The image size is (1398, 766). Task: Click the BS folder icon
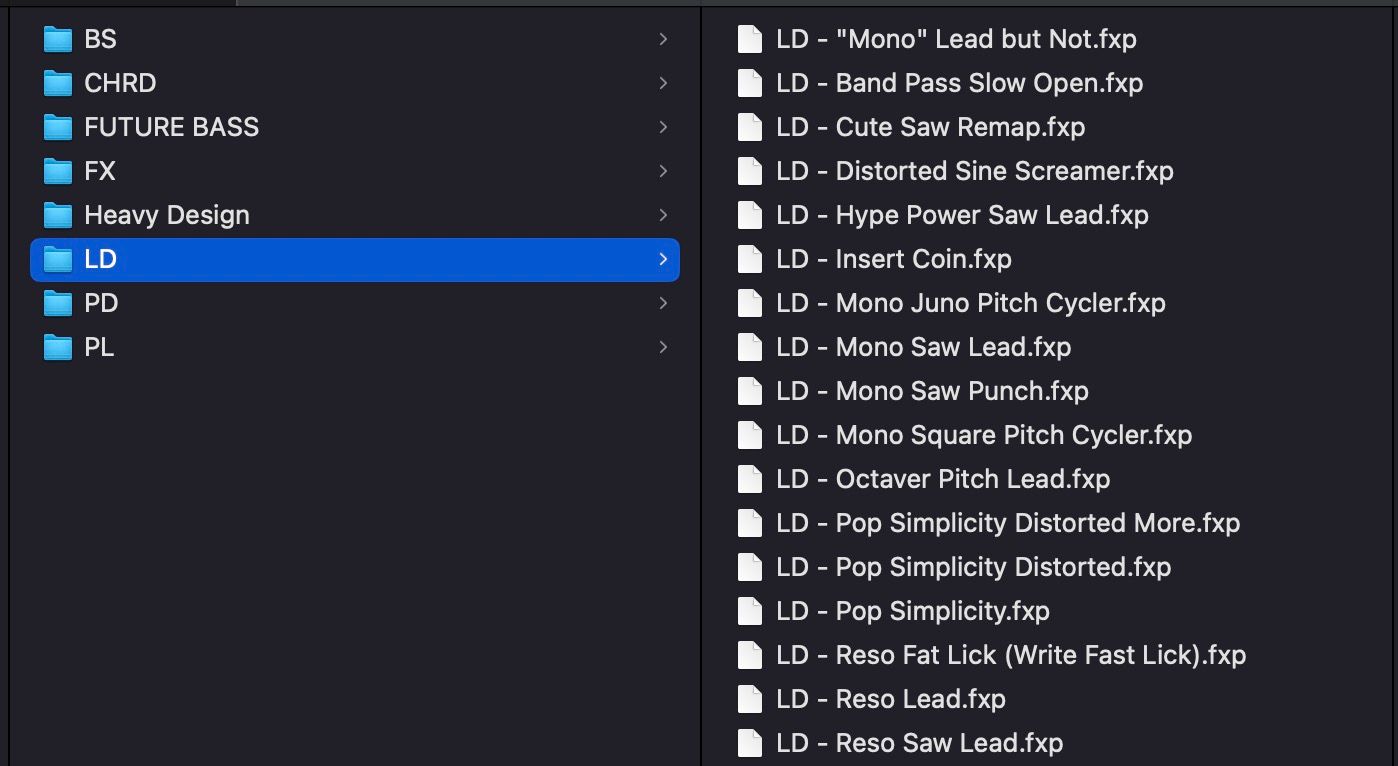point(58,39)
